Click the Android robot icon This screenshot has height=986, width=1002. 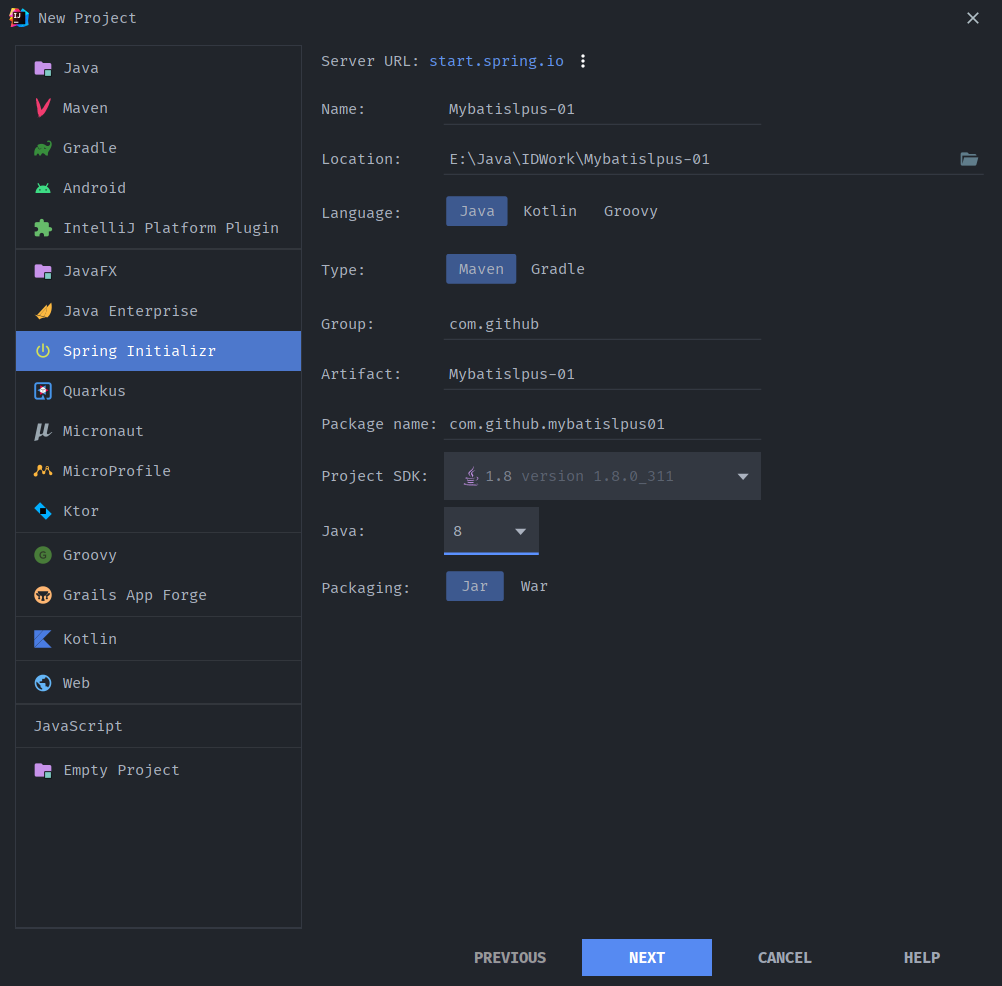point(43,188)
